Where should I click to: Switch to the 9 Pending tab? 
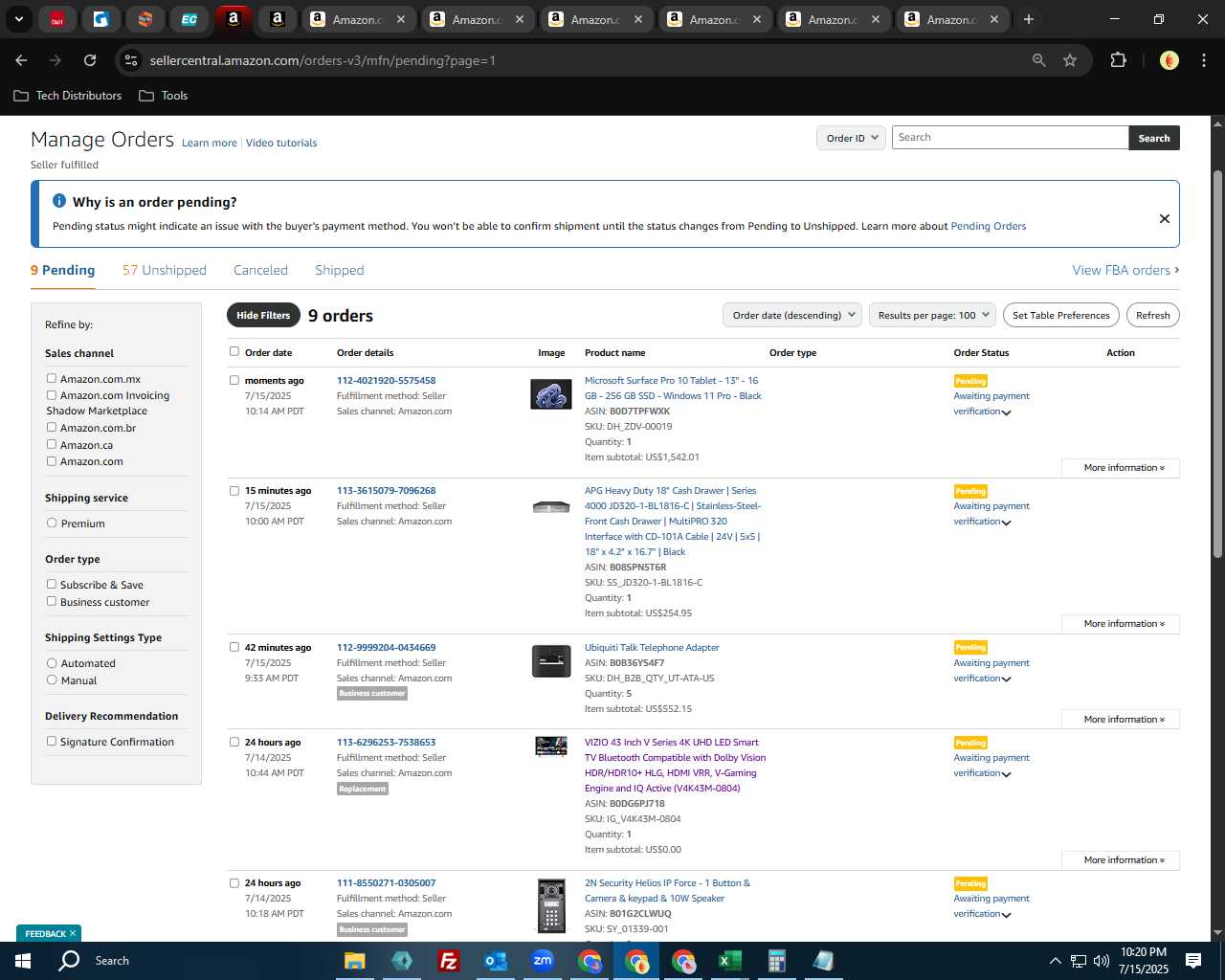pyautogui.click(x=62, y=270)
